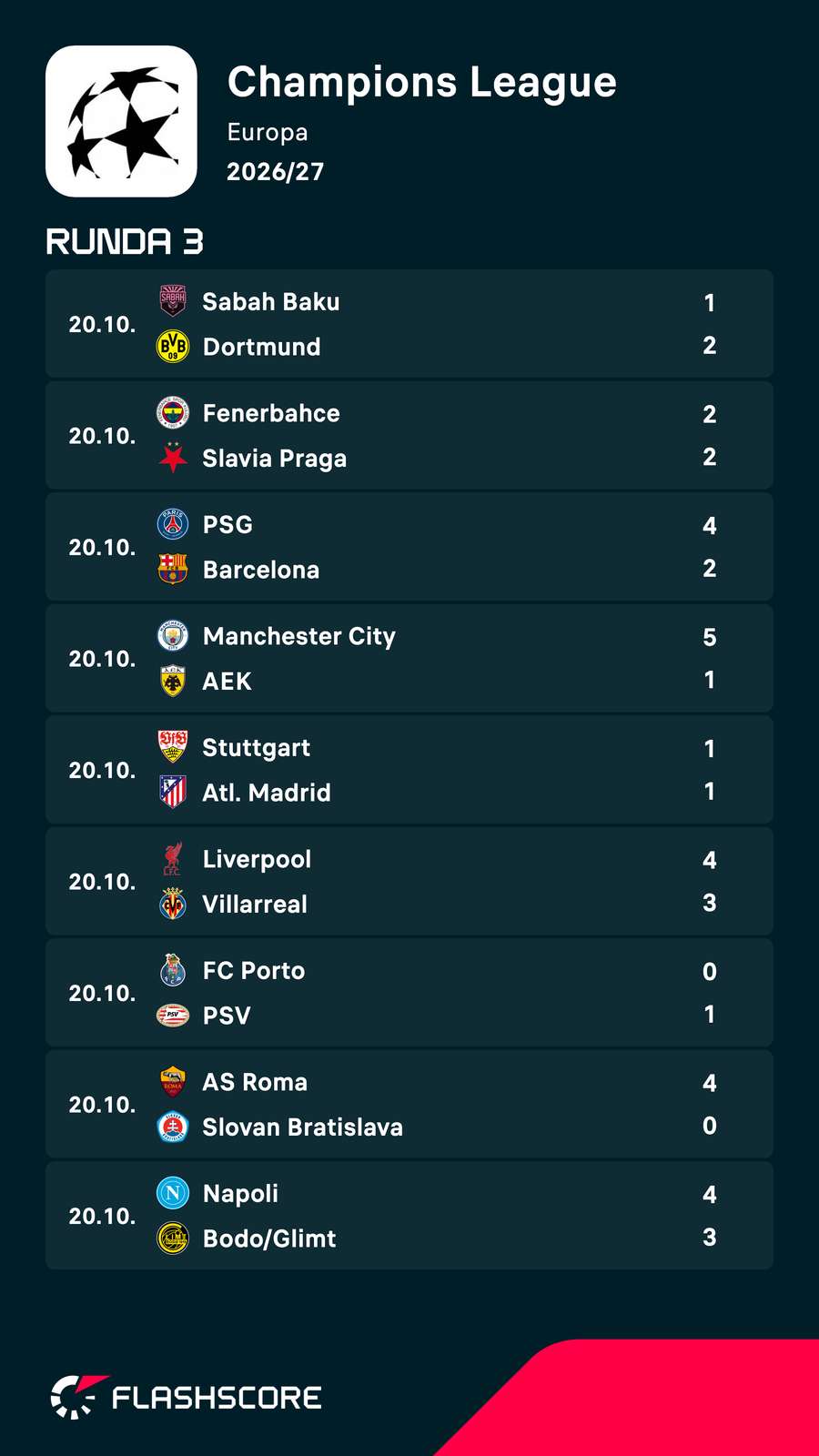Click the Liverpool liver bird crest
819x1456 pixels.
coord(173,859)
